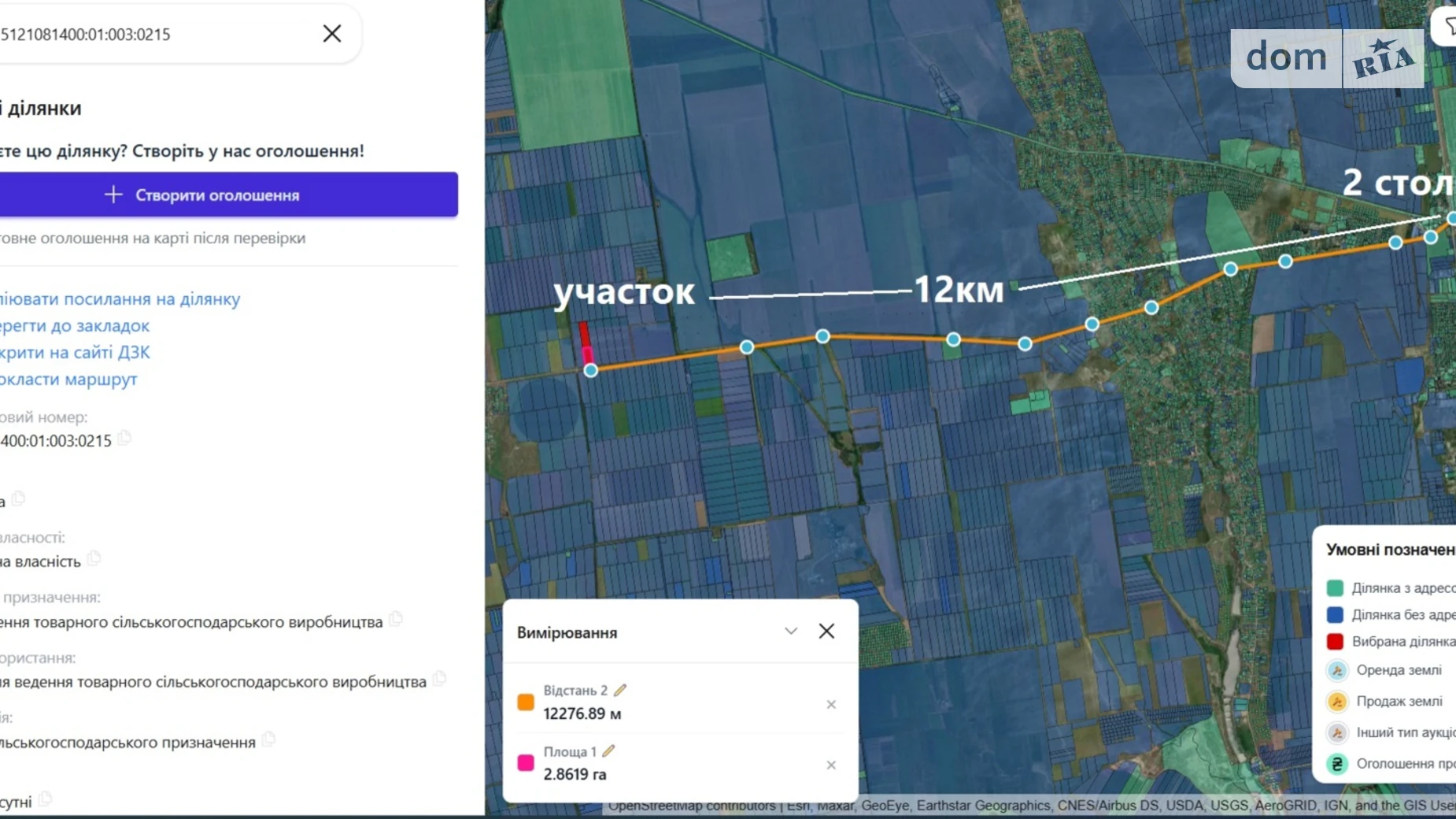Collapse the Вимірювання panel chevron

pyautogui.click(x=791, y=632)
